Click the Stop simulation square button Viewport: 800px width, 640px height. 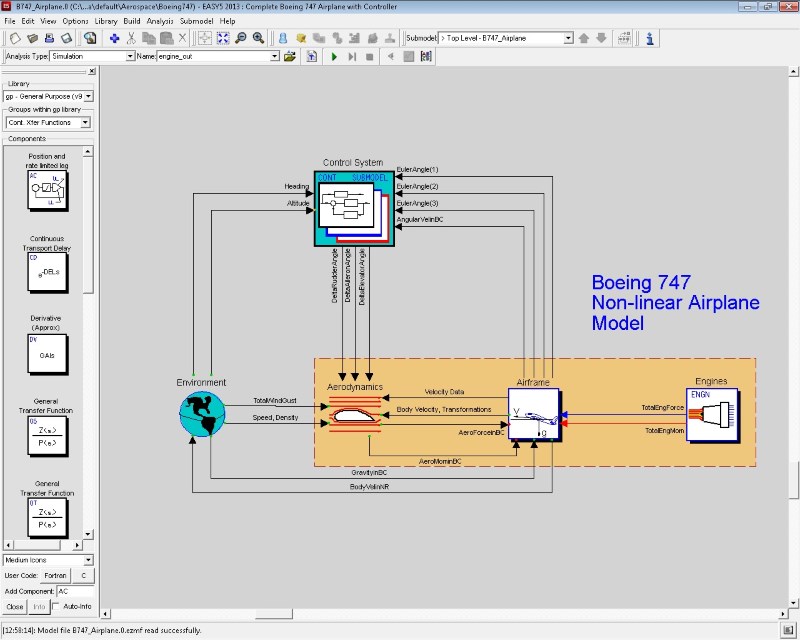(x=370, y=57)
